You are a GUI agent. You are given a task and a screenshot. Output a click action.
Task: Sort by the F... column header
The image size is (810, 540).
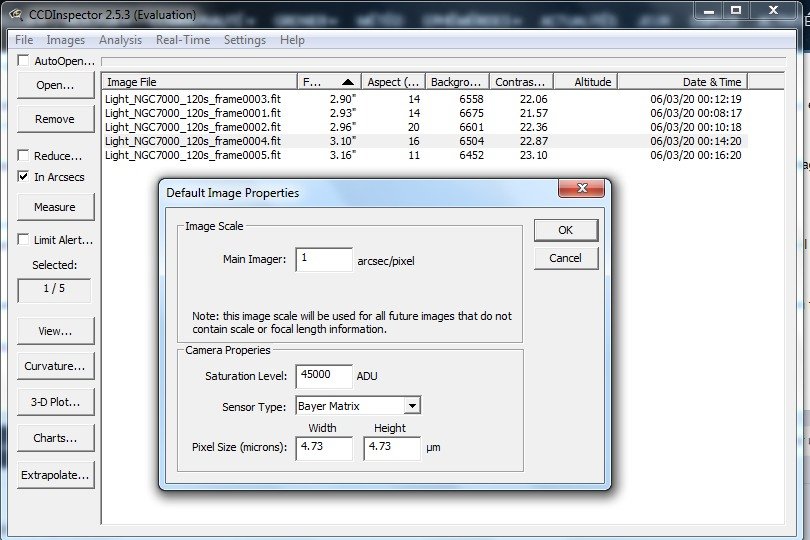tap(329, 82)
